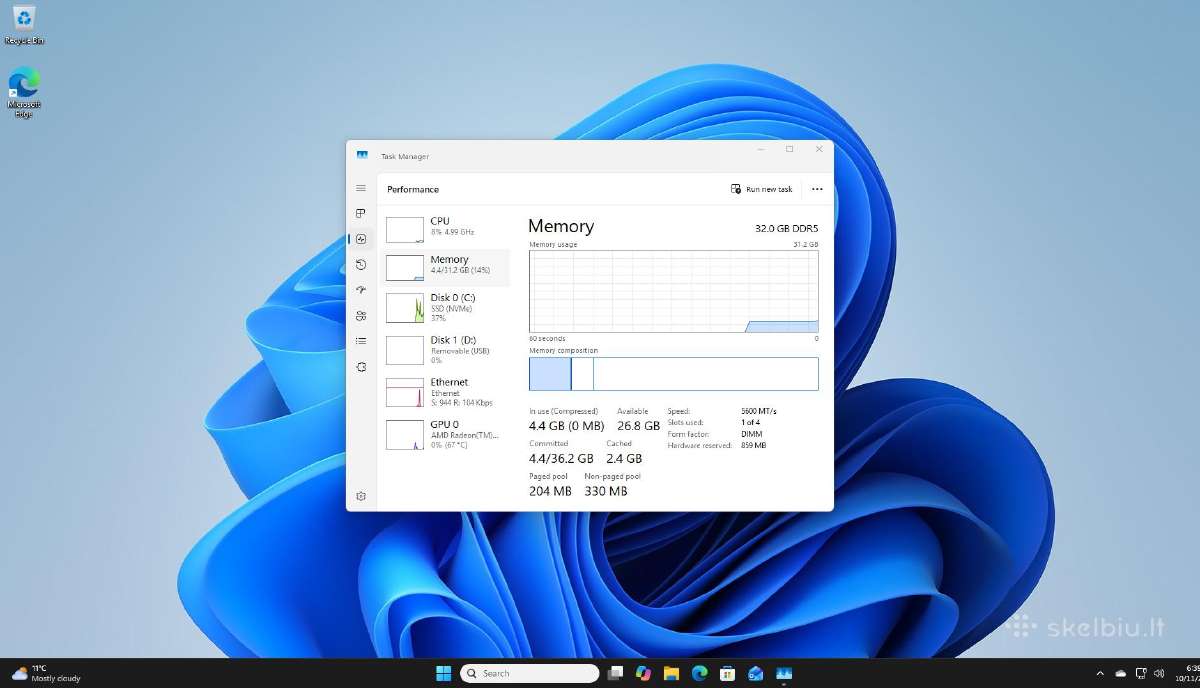Image resolution: width=1200 pixels, height=688 pixels.
Task: Open the weather widget in taskbar
Action: pos(45,673)
